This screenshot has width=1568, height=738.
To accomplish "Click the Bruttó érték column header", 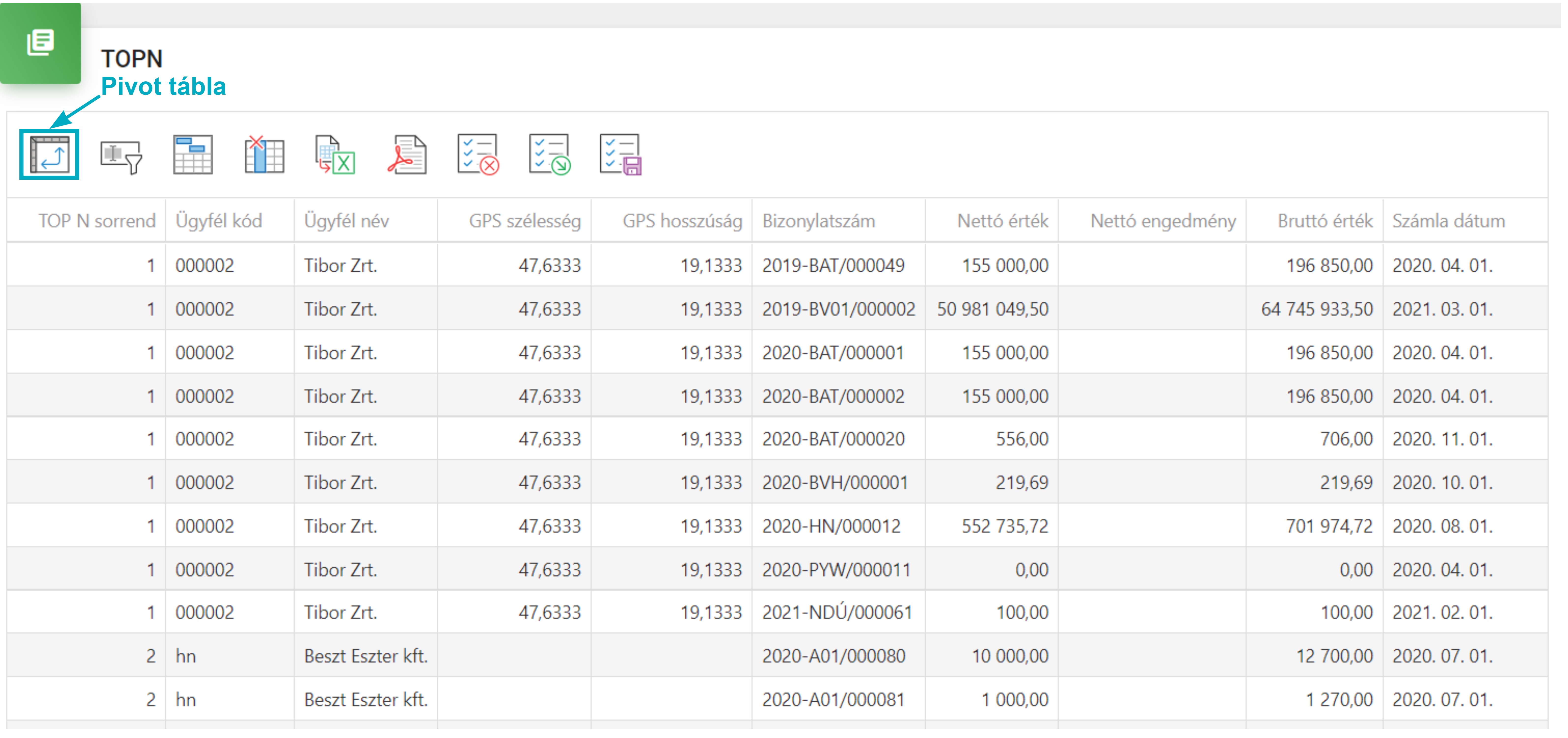I will (1325, 220).
